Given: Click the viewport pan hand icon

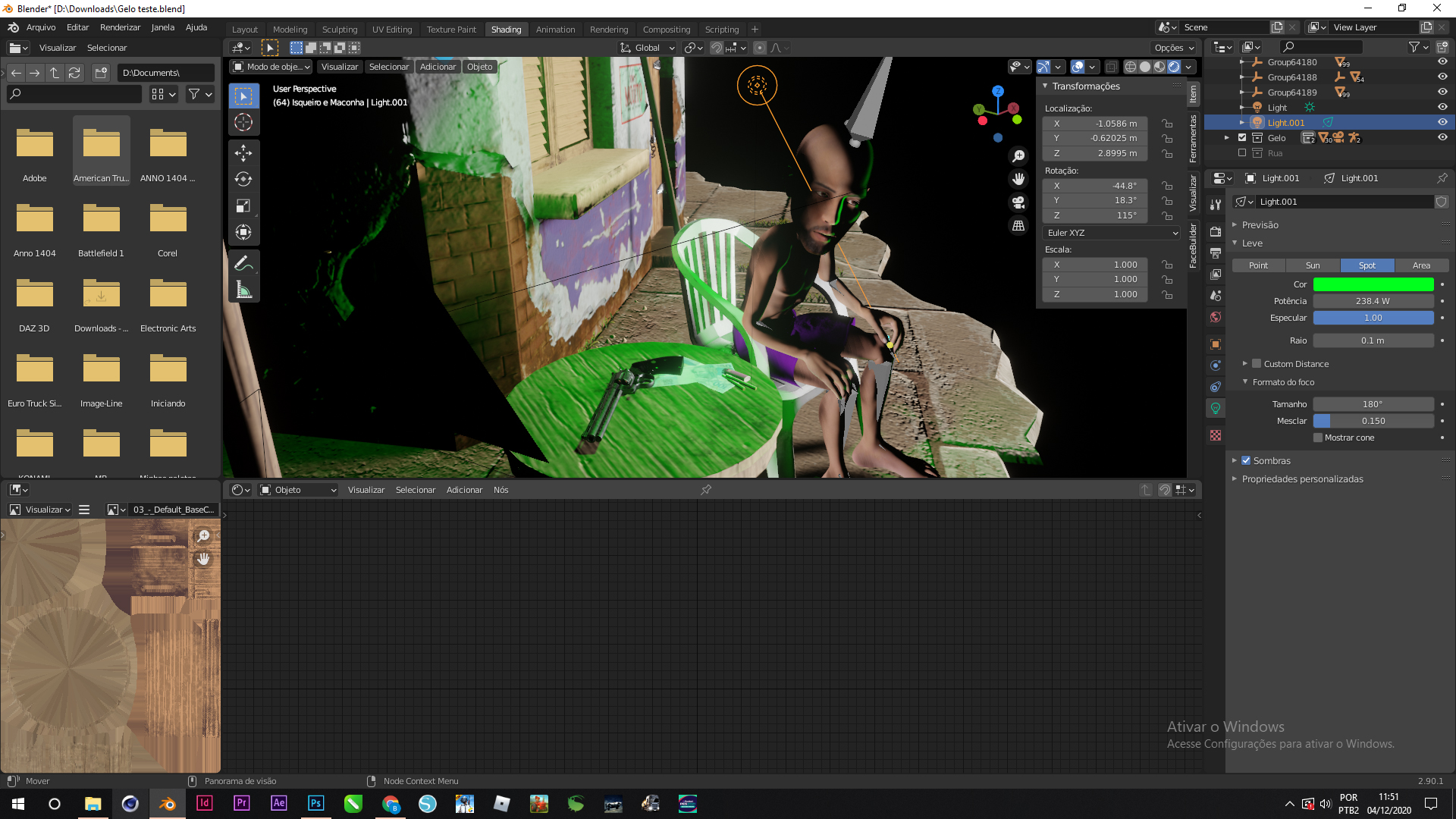Looking at the screenshot, I should tap(1018, 179).
